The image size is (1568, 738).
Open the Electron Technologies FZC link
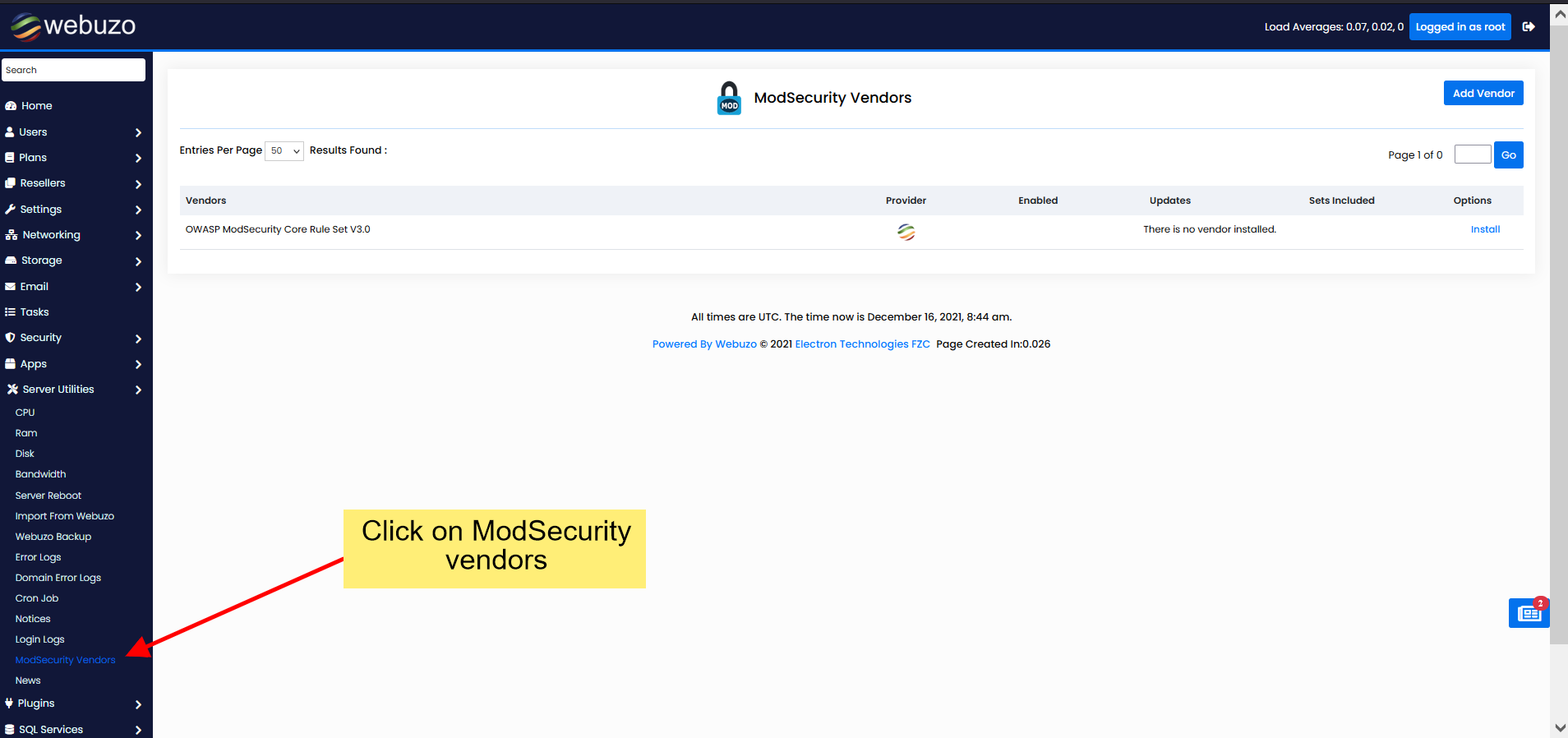coord(862,344)
